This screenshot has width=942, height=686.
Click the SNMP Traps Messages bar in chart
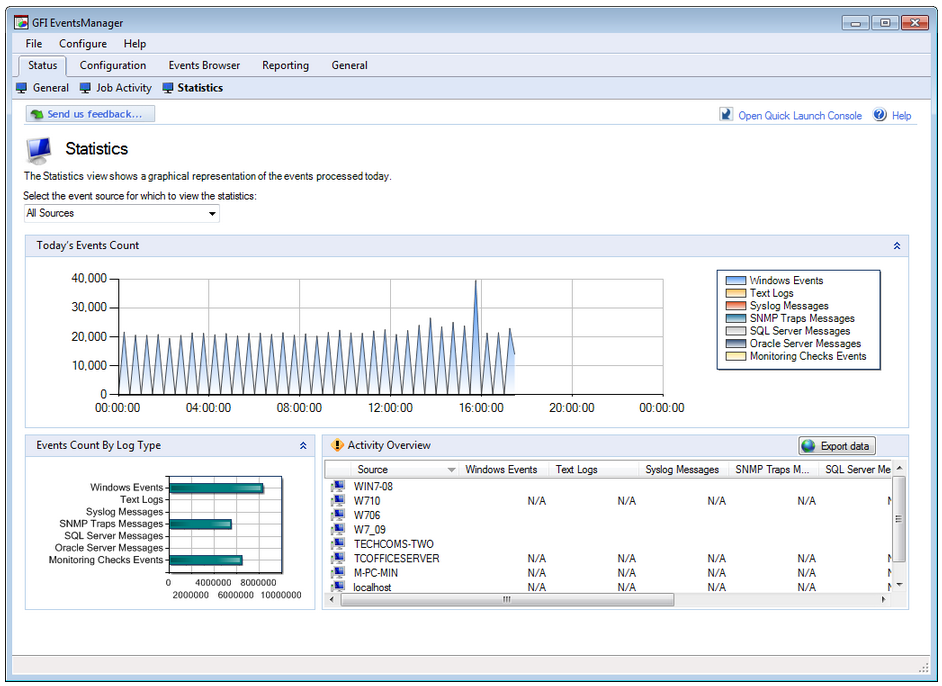tap(201, 524)
